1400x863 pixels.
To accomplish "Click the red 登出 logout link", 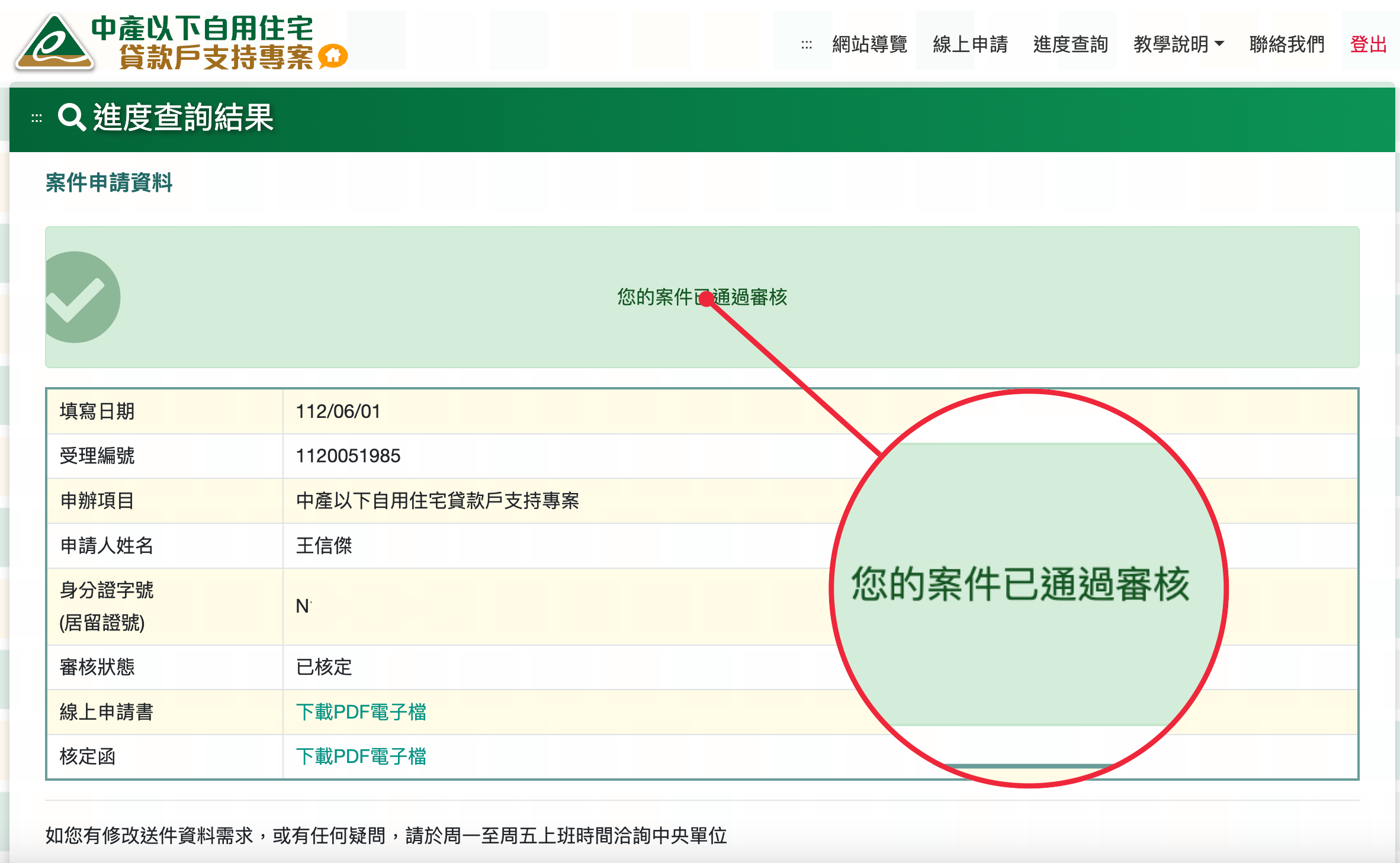I will [1369, 44].
